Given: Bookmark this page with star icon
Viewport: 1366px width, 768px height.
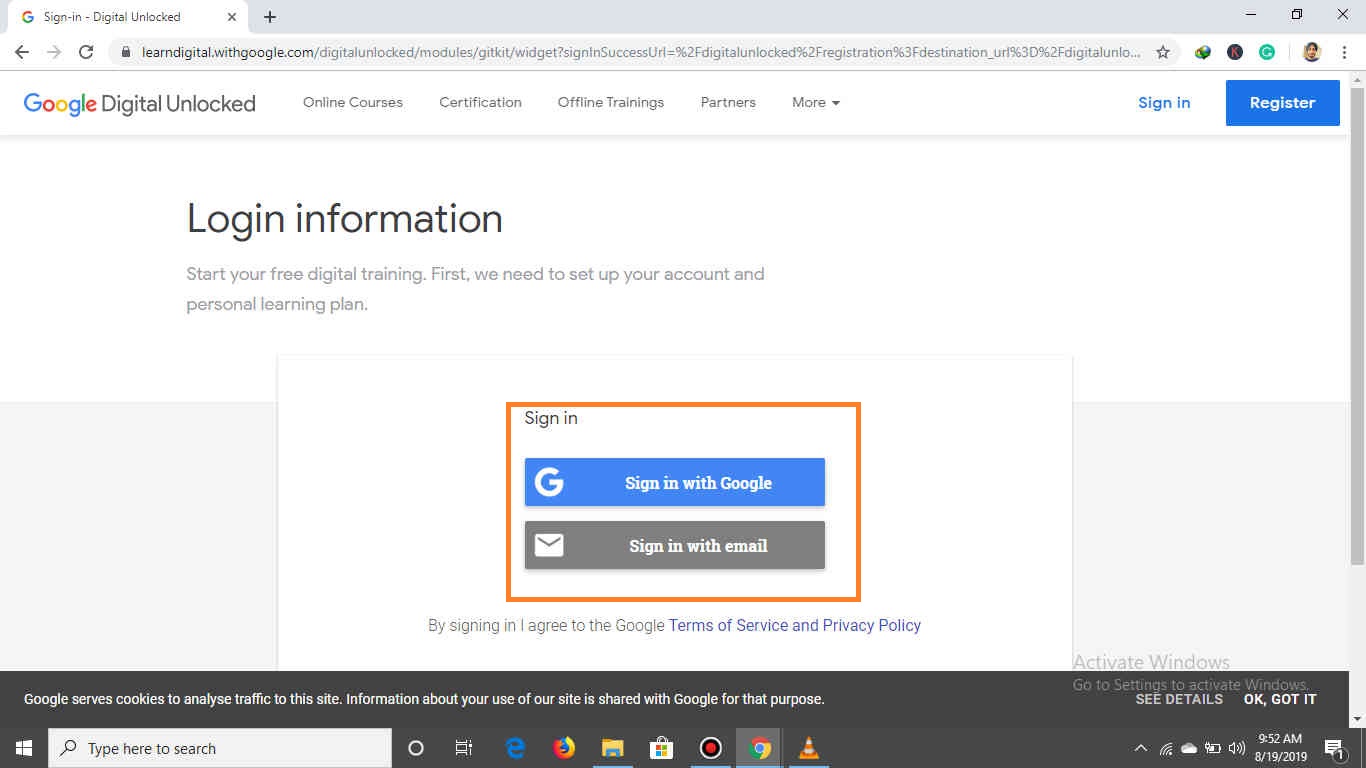Looking at the screenshot, I should [1163, 52].
